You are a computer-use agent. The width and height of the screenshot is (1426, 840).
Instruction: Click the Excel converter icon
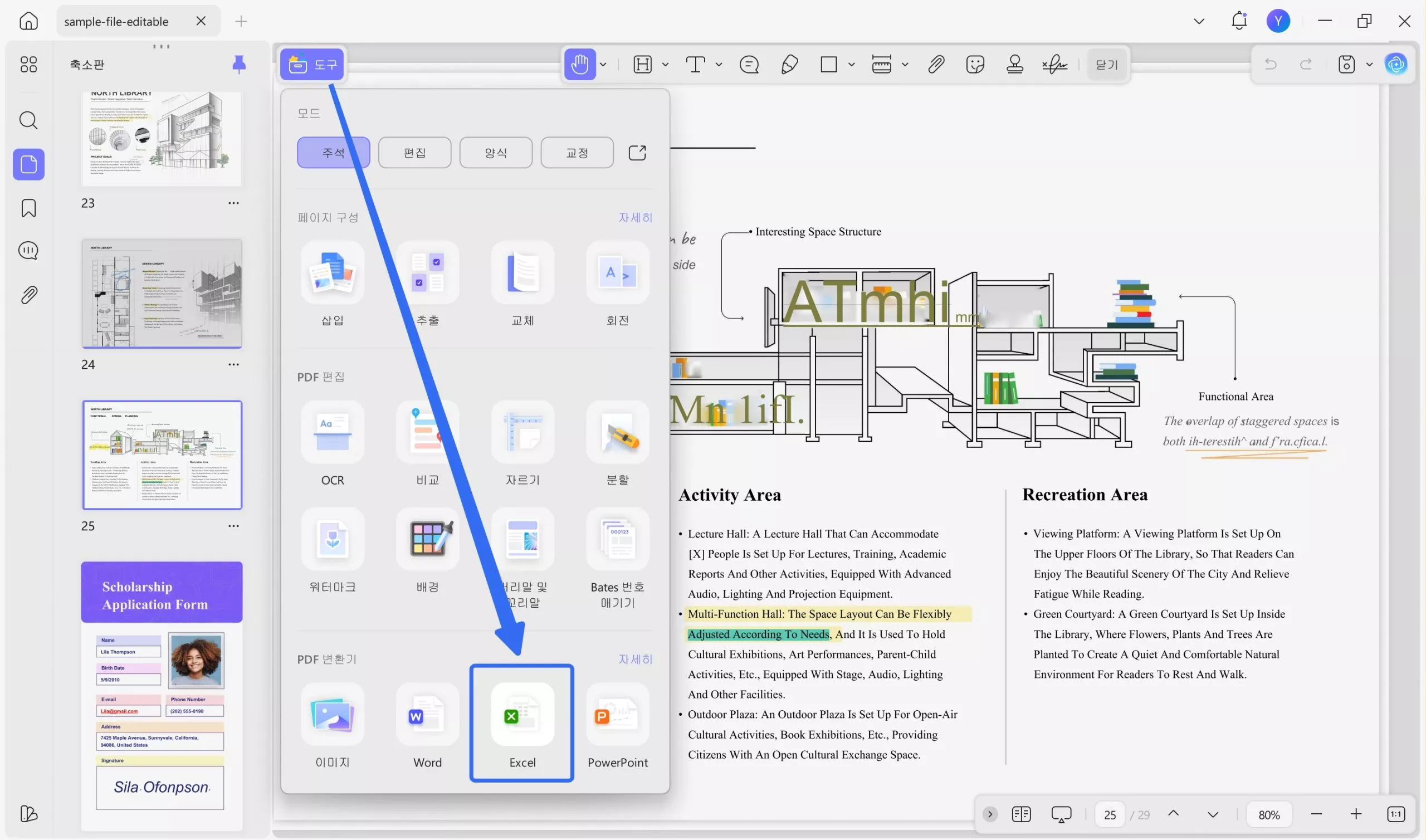click(x=522, y=713)
